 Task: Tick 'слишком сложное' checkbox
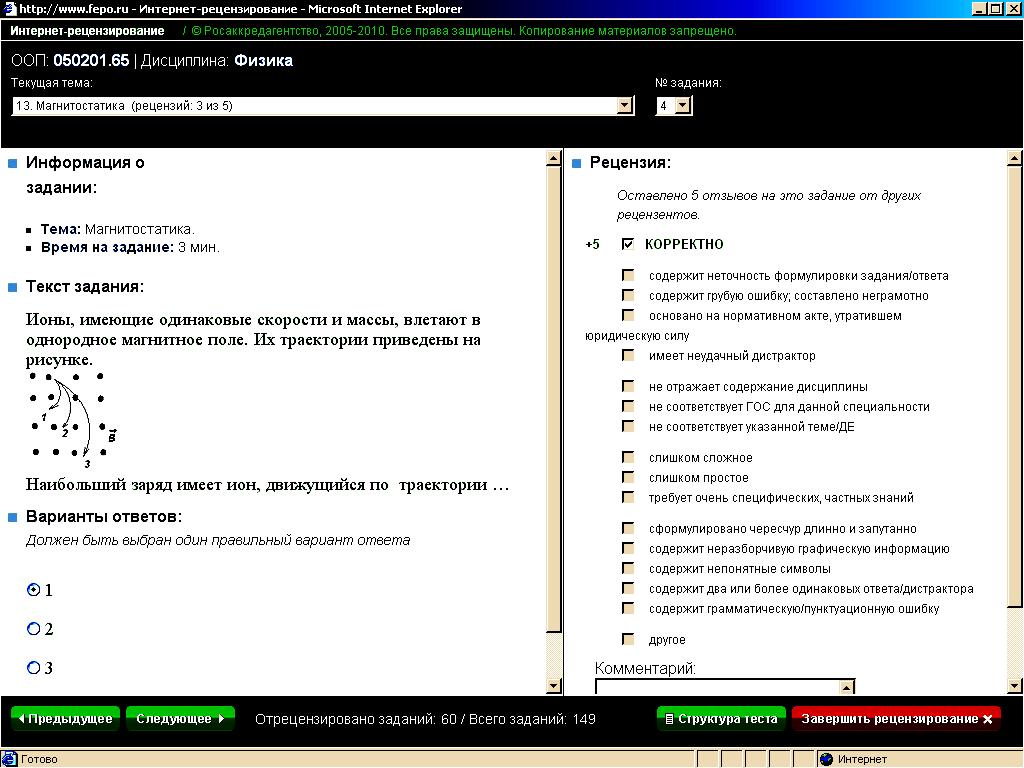tap(628, 457)
